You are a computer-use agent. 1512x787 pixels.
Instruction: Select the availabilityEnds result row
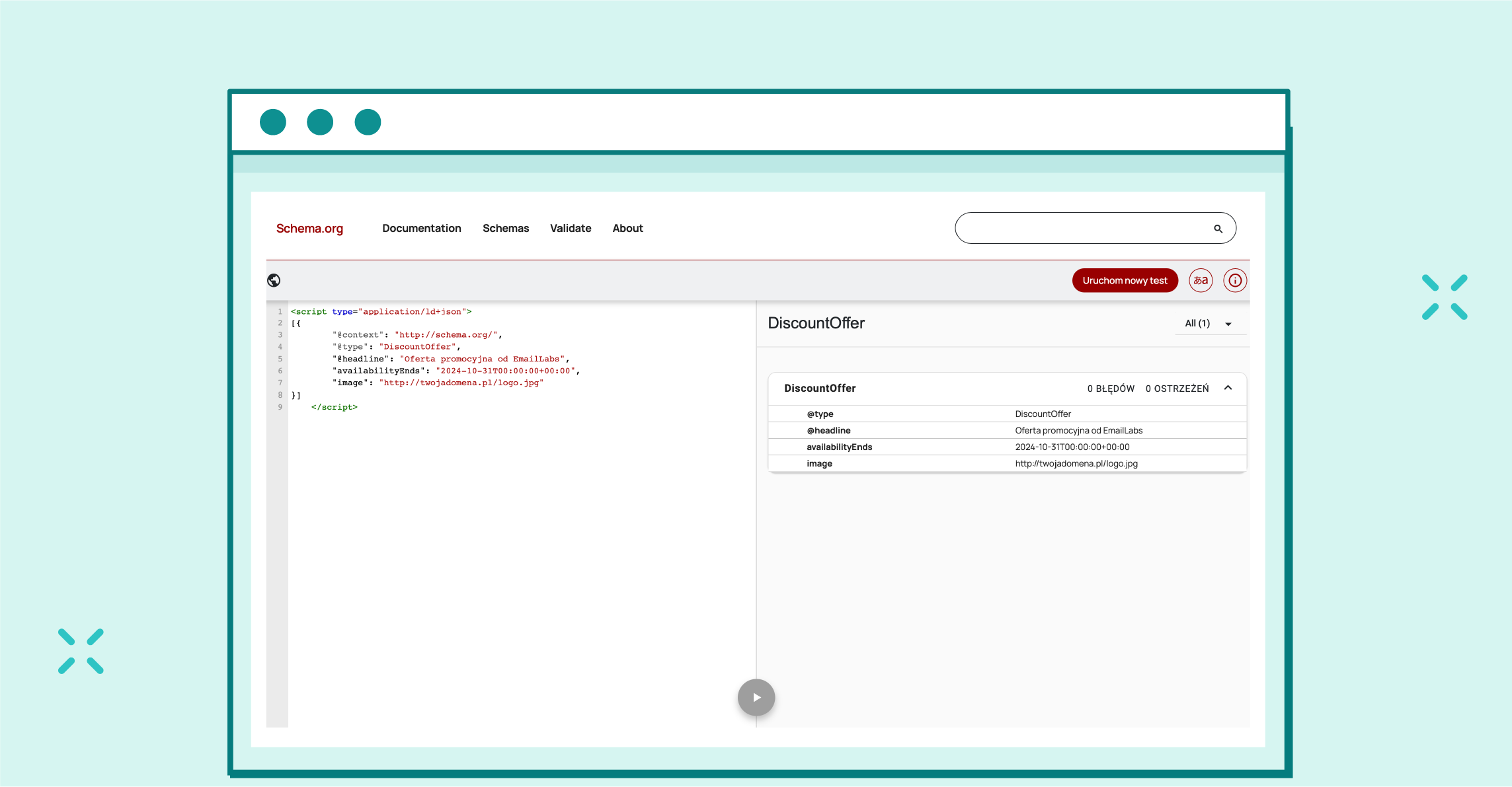pos(1007,447)
